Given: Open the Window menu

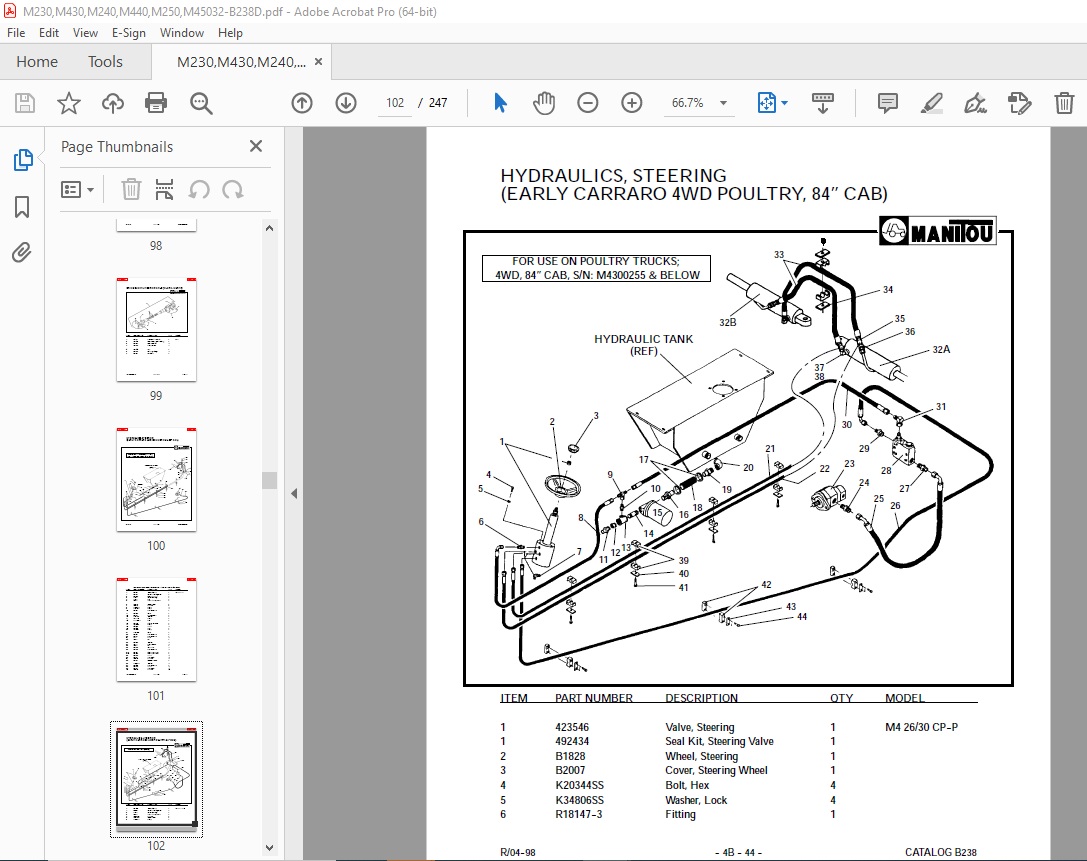Looking at the screenshot, I should pyautogui.click(x=182, y=33).
